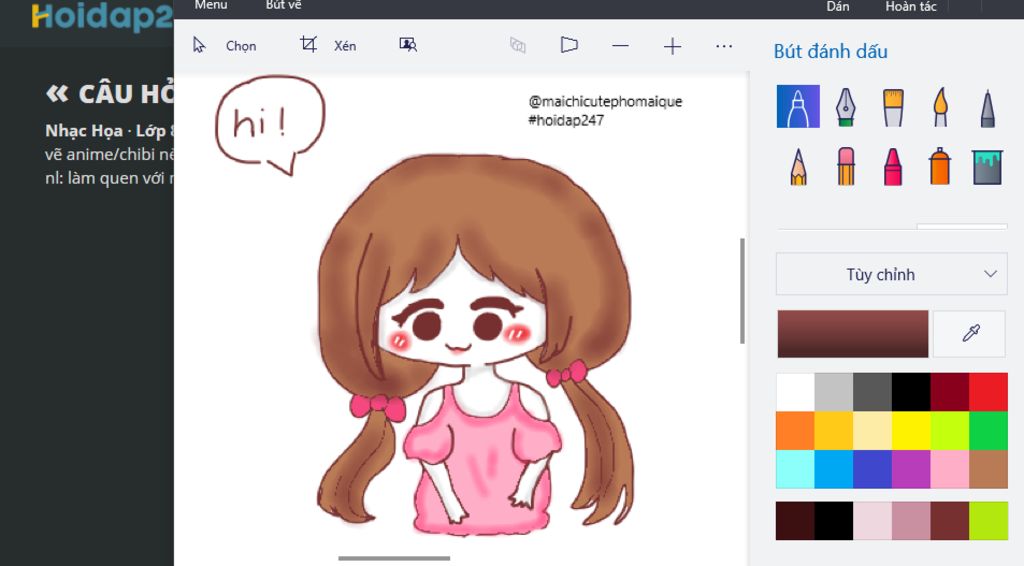Pick the dark gray color swatch
The height and width of the screenshot is (566, 1024).
coord(872,392)
